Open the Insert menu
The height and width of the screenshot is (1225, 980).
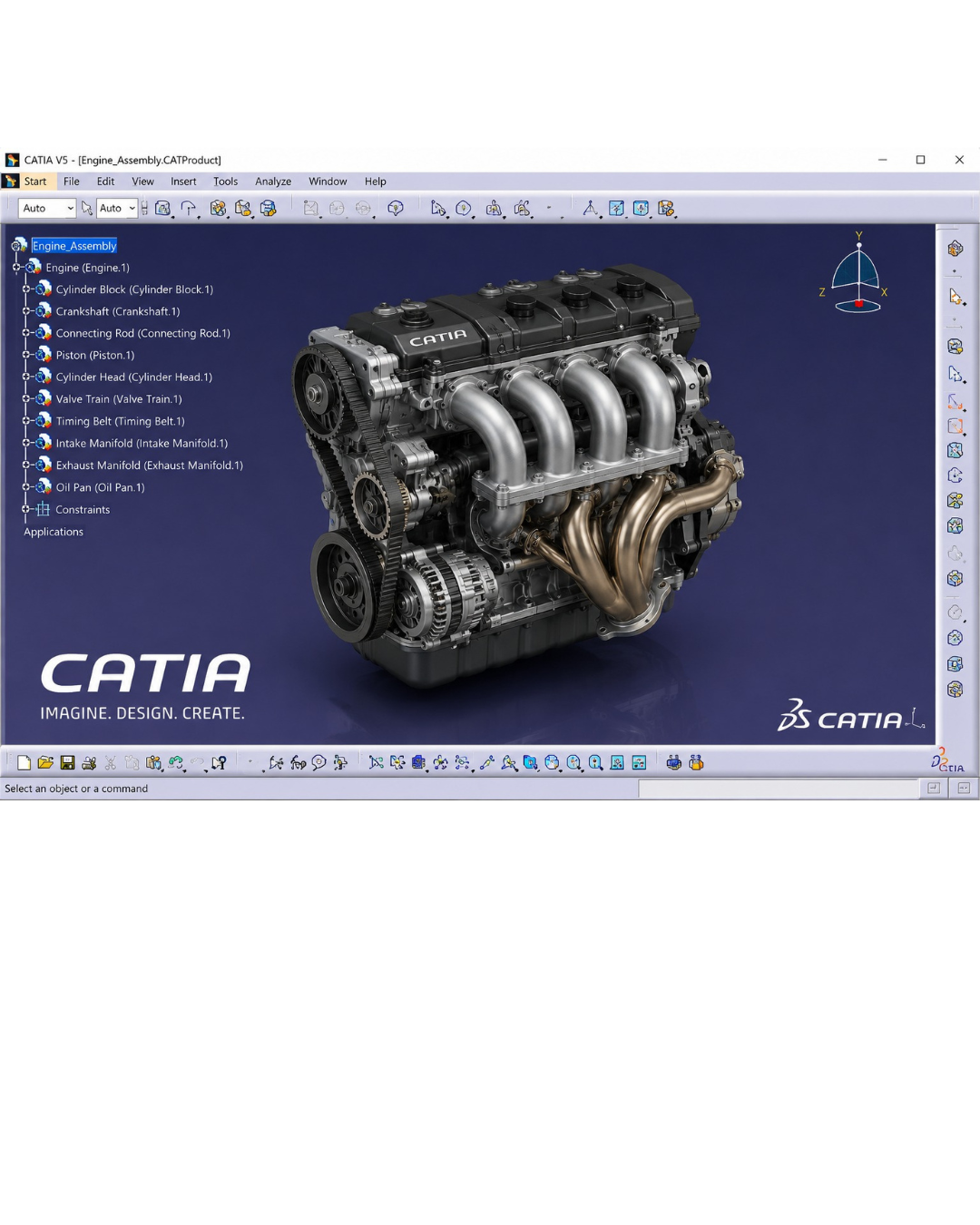[183, 181]
